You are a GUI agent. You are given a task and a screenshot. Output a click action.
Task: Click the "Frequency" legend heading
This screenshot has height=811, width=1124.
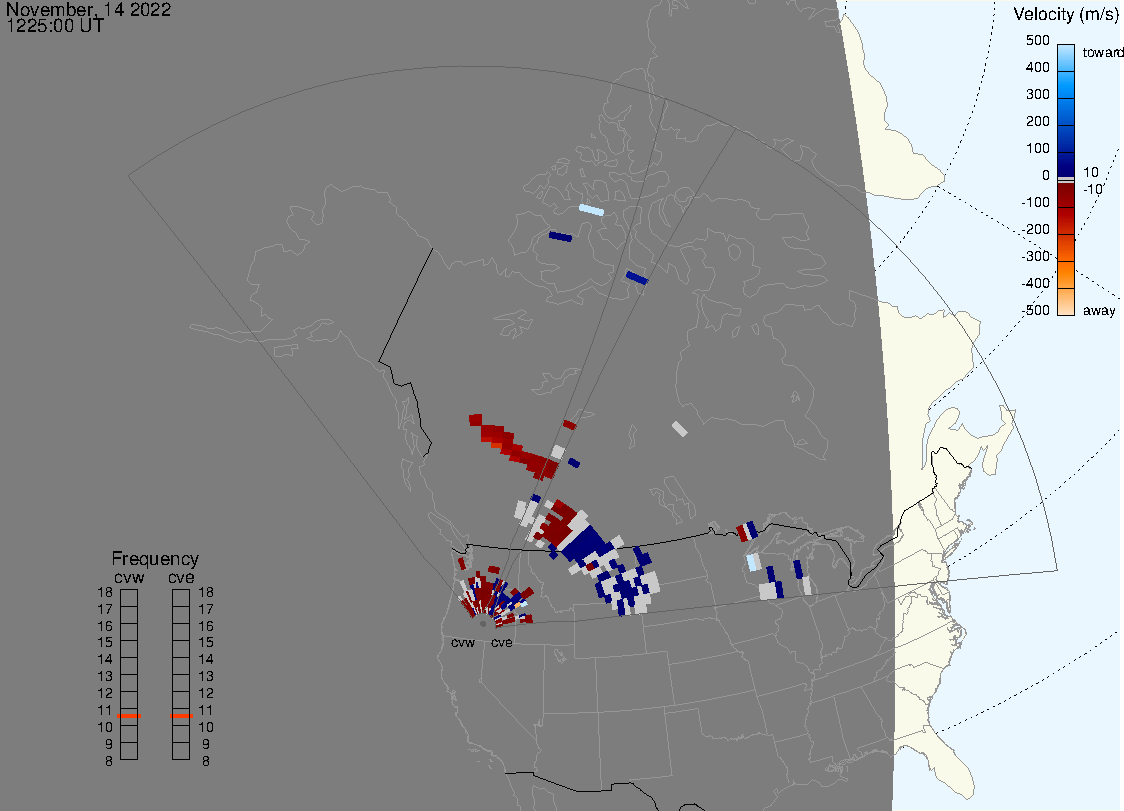click(155, 559)
